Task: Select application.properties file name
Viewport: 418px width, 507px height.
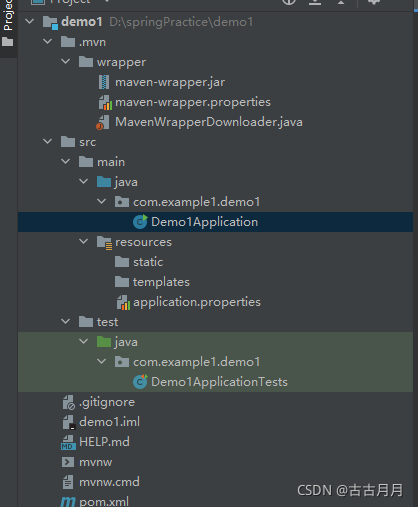Action: point(197,302)
